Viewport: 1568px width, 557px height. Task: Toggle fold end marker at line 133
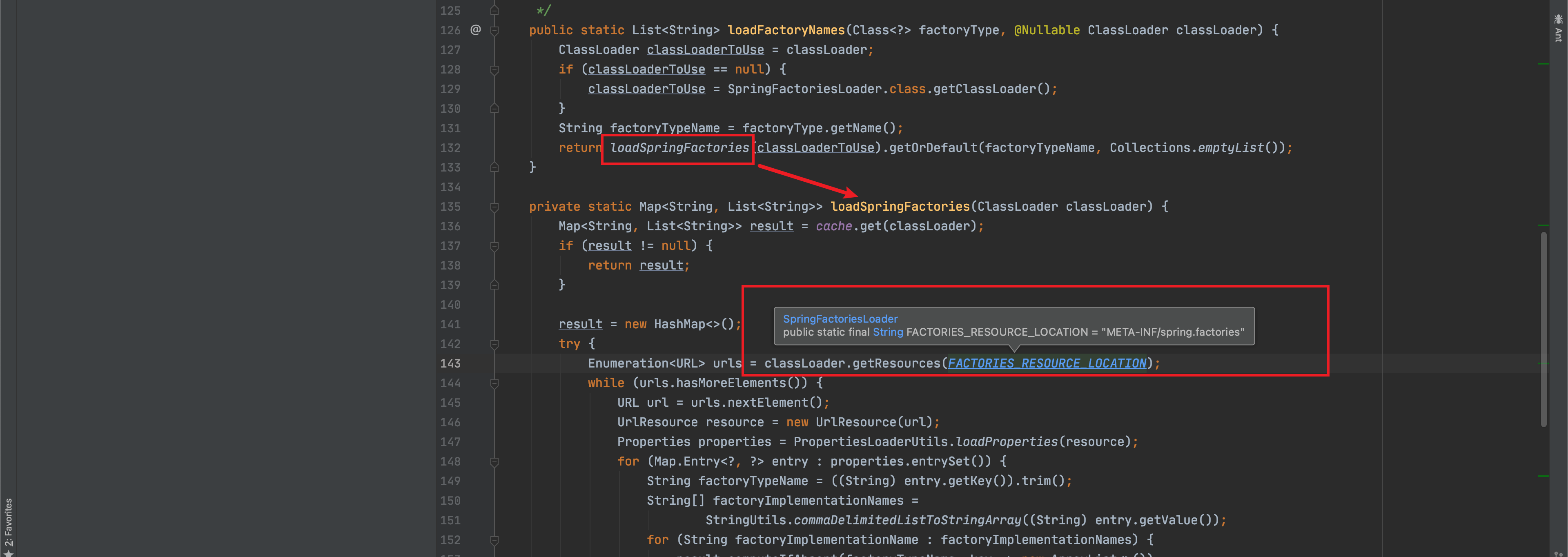(494, 167)
